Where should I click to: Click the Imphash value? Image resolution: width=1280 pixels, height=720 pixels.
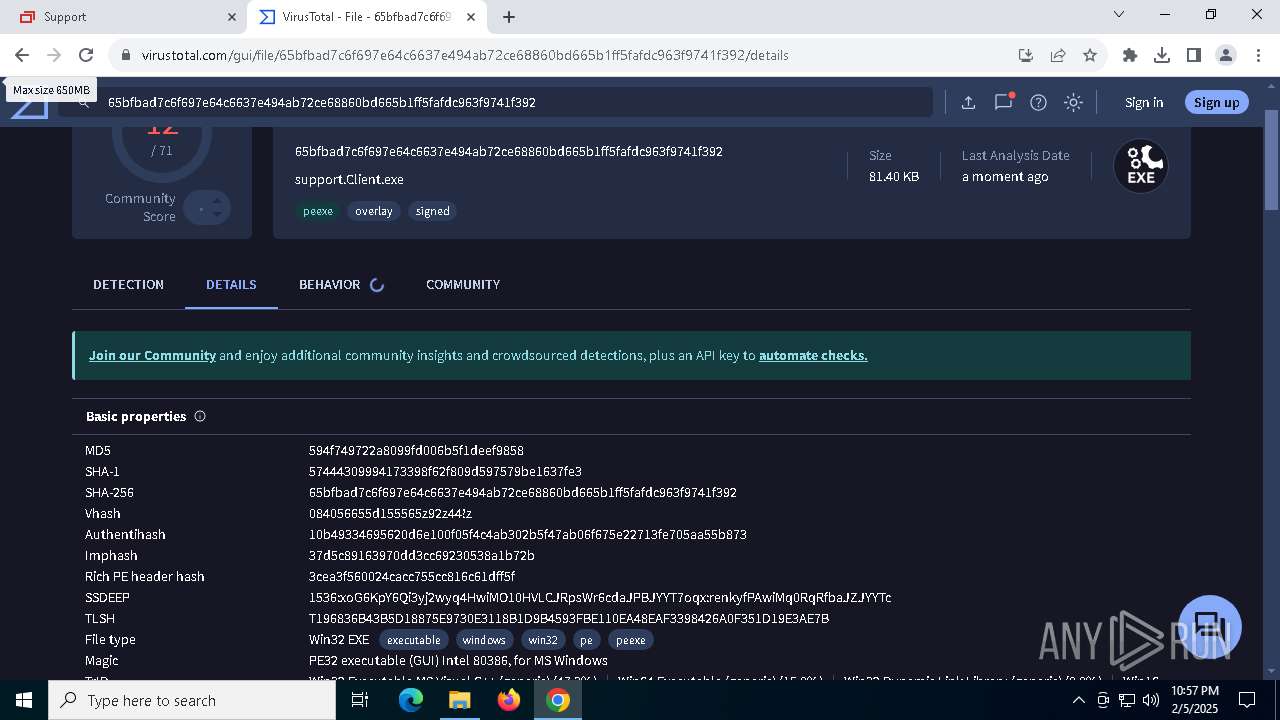tap(421, 556)
